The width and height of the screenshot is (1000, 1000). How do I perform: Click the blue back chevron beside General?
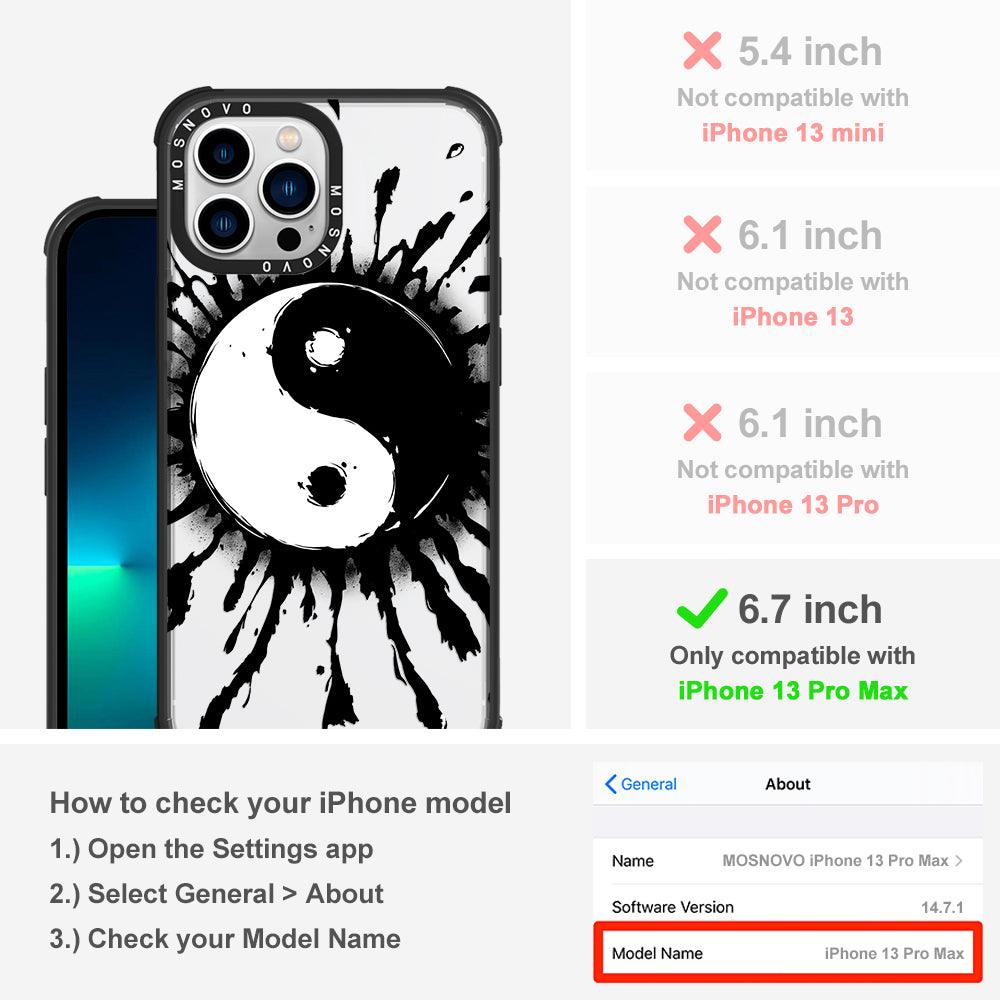(610, 784)
